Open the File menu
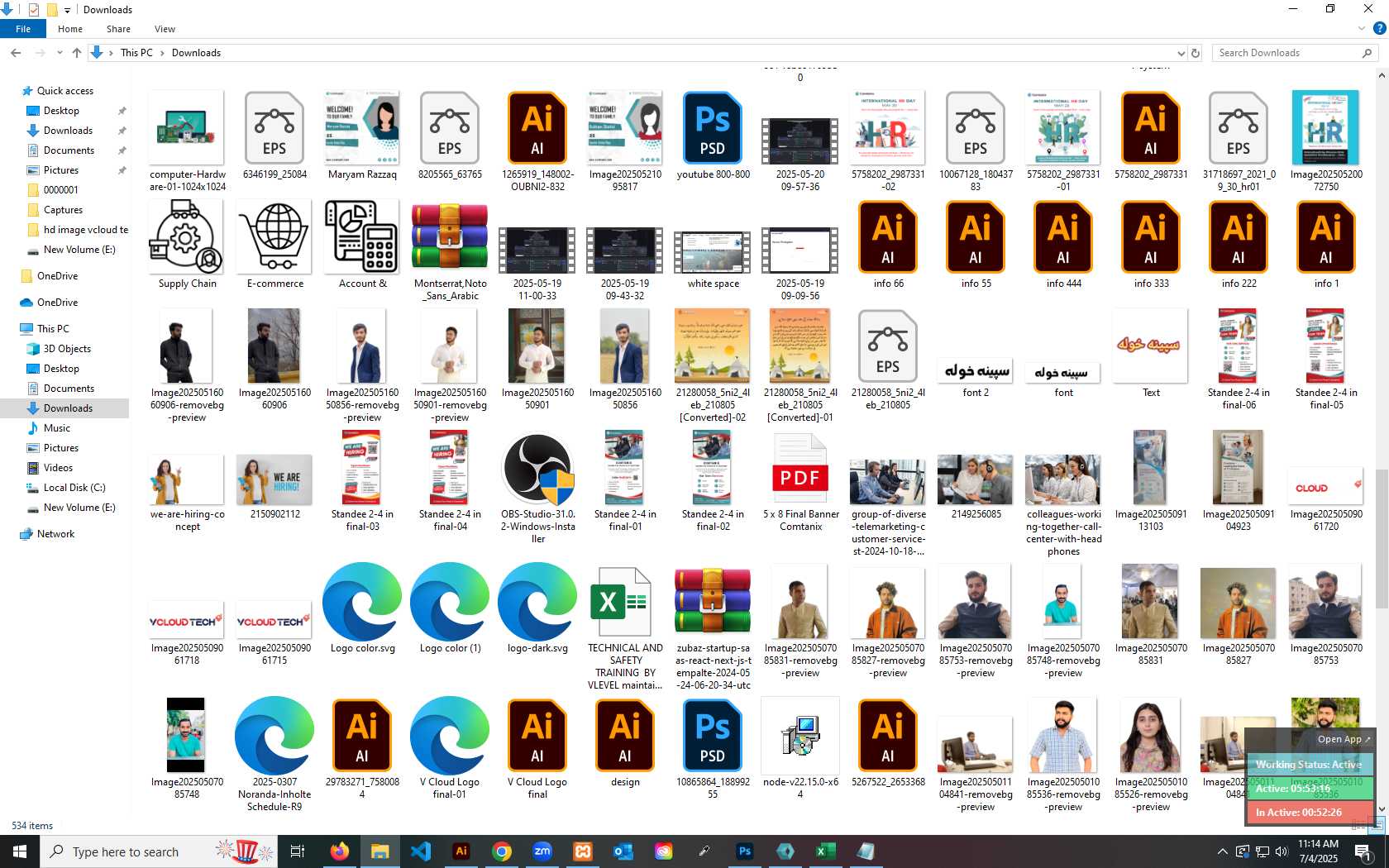 [23, 29]
